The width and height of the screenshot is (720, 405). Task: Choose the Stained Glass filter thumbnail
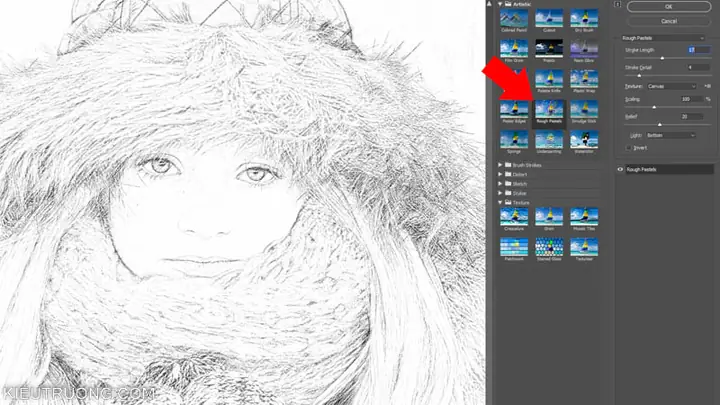point(549,247)
